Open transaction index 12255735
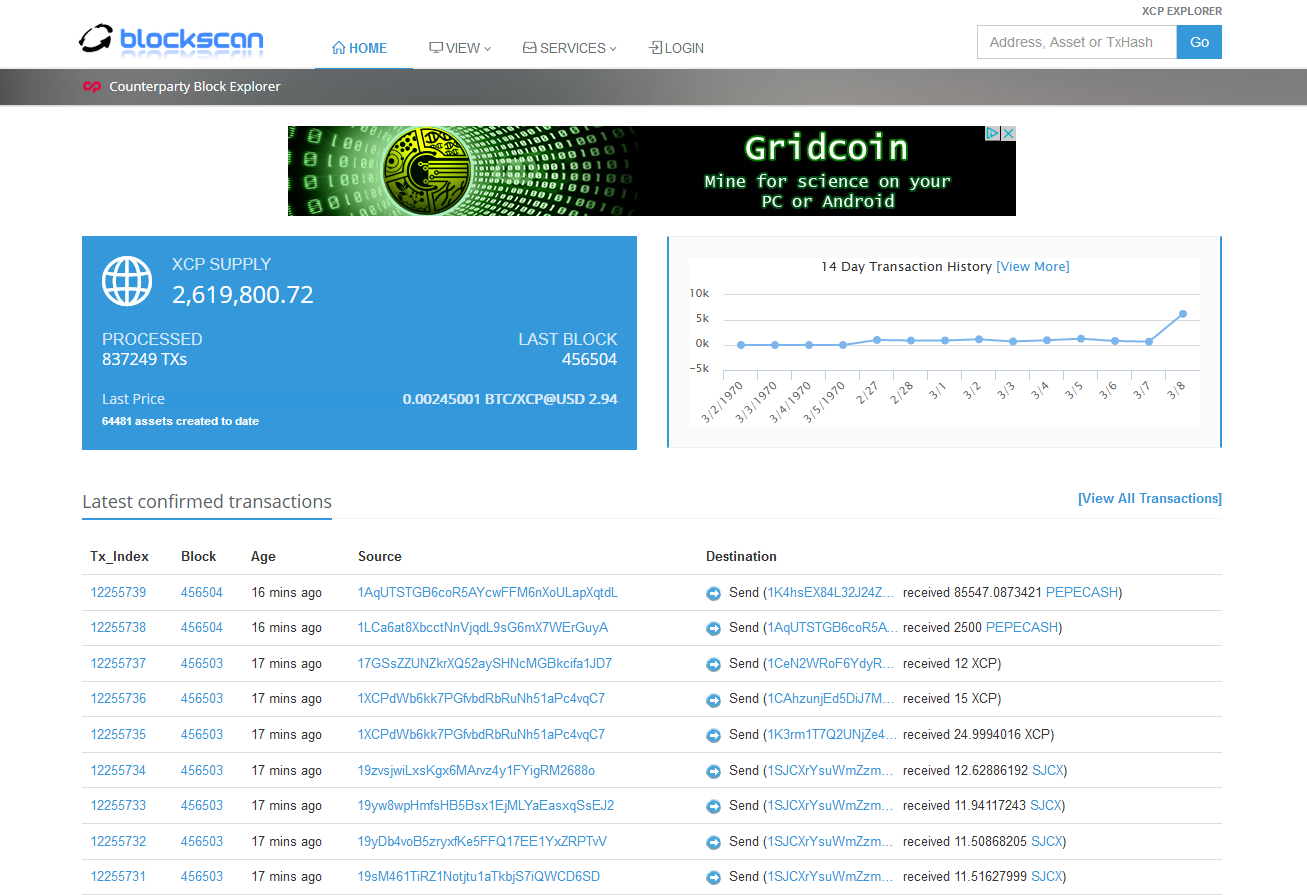Viewport: 1307px width, 895px height. pos(118,734)
